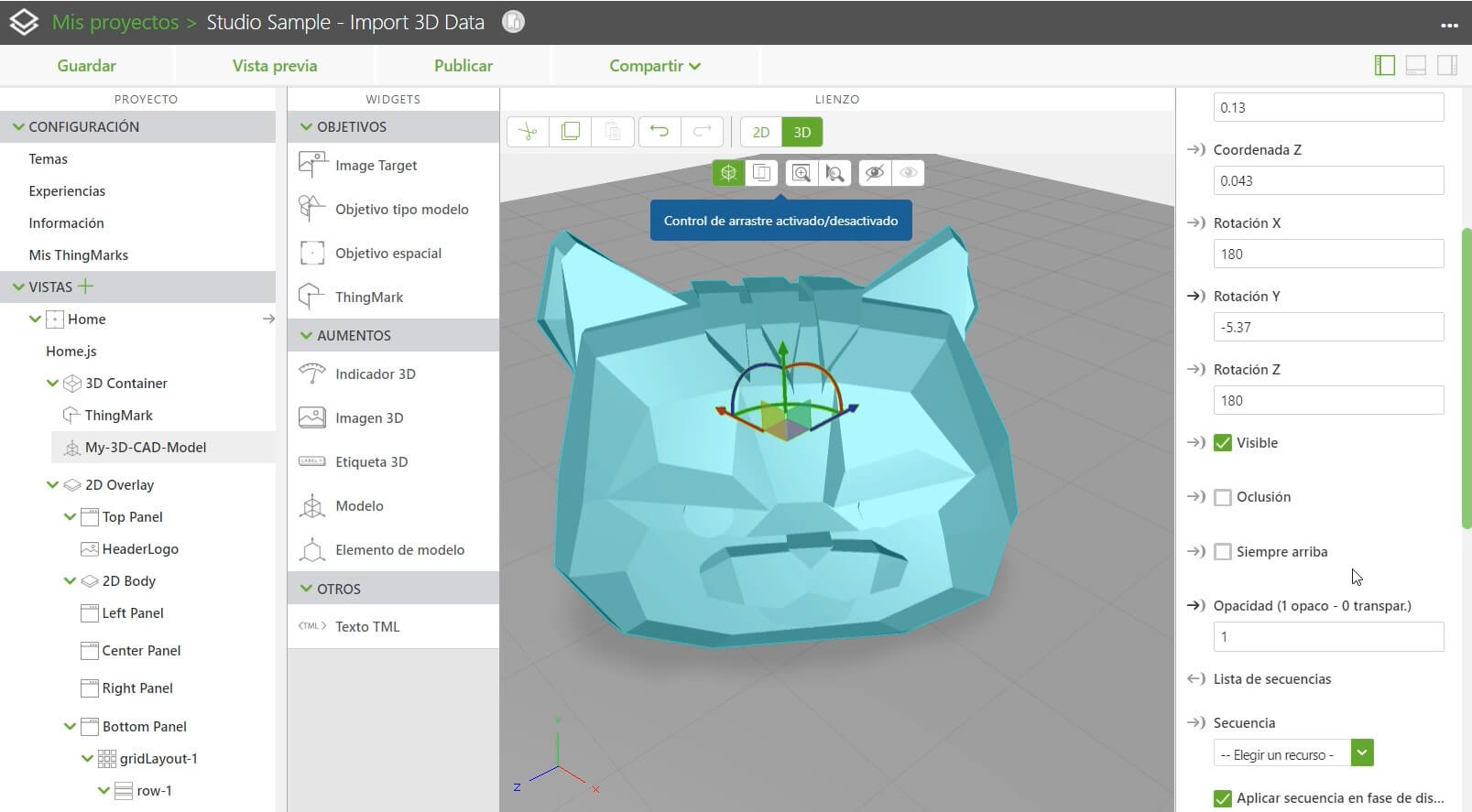Select My-3D-CAD-Model in the project tree
Image resolution: width=1472 pixels, height=812 pixels.
(x=145, y=448)
